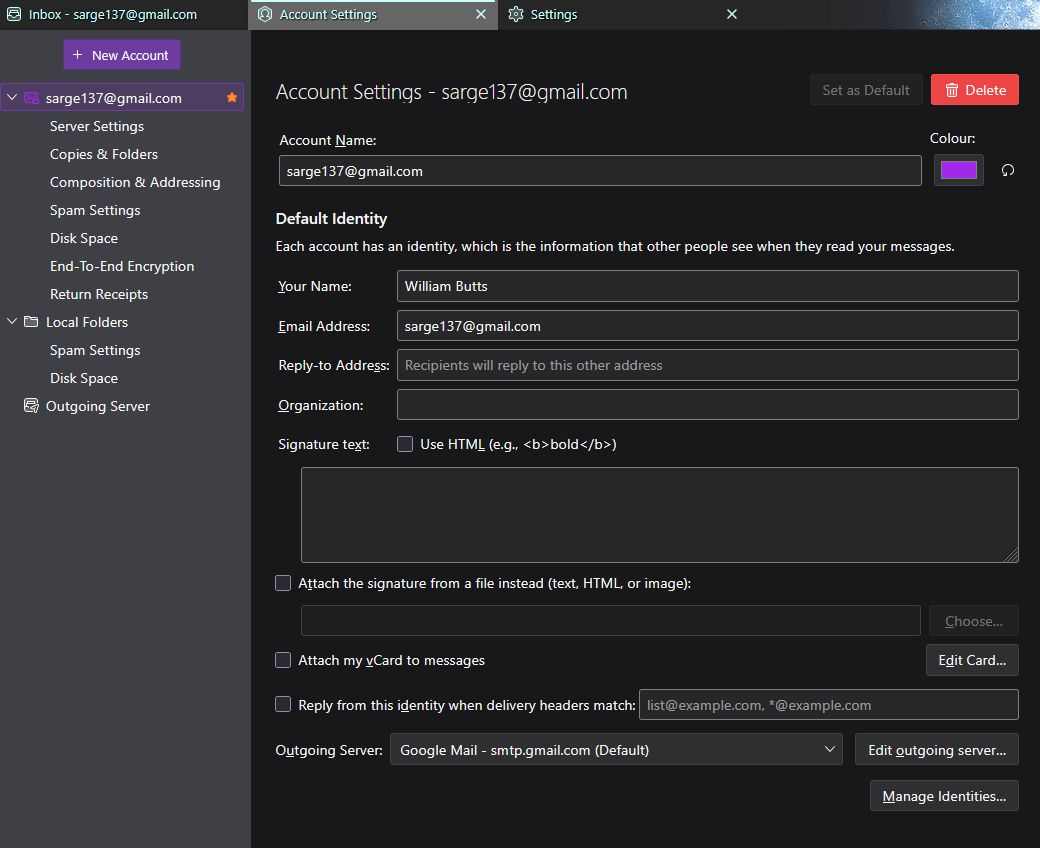The image size is (1040, 848).
Task: Tick Attach my vCard to messages
Action: tap(283, 660)
